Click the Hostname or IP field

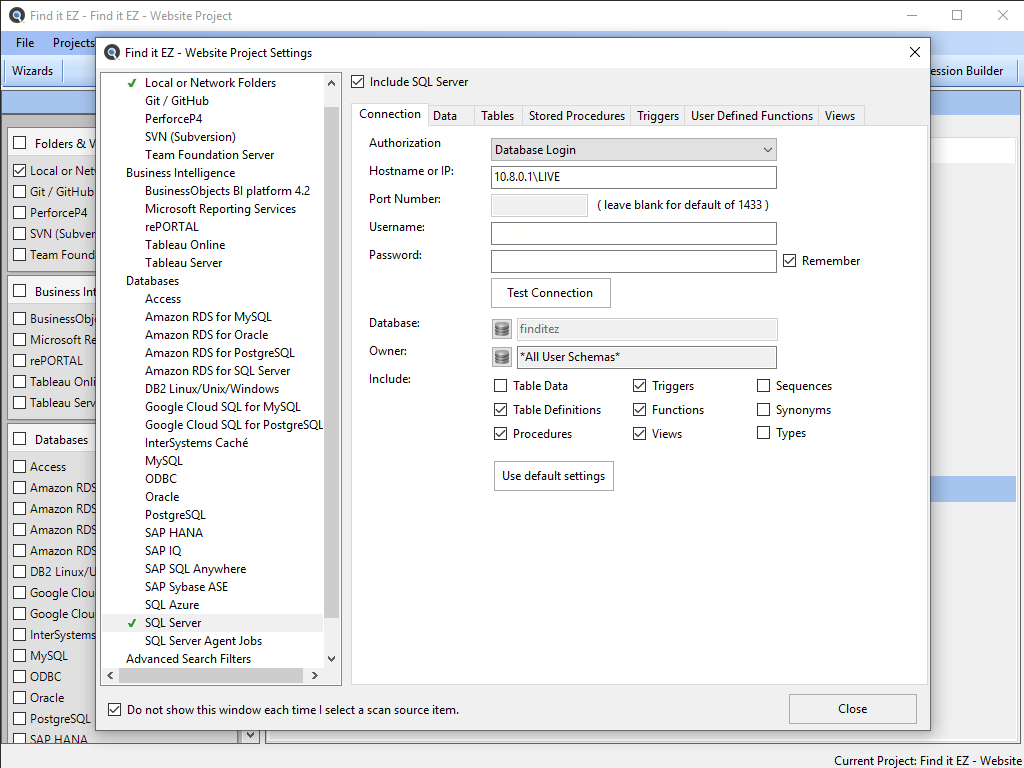click(634, 177)
